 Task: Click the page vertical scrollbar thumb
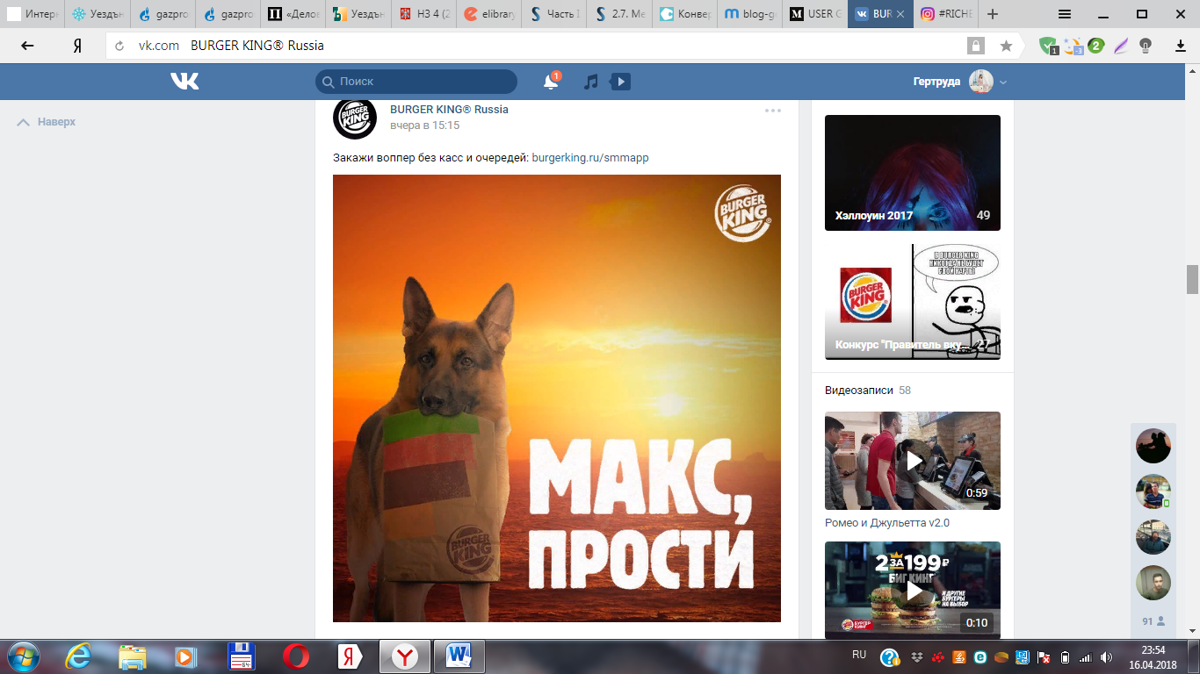pyautogui.click(x=1192, y=279)
